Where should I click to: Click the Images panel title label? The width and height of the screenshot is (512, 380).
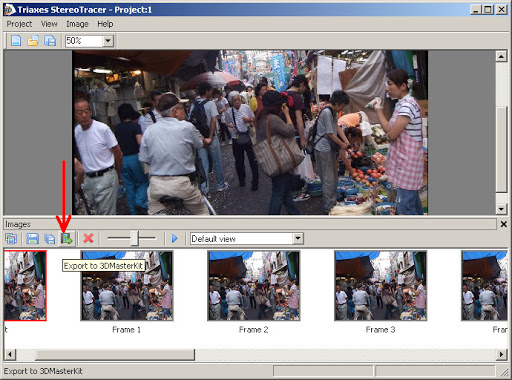18,224
